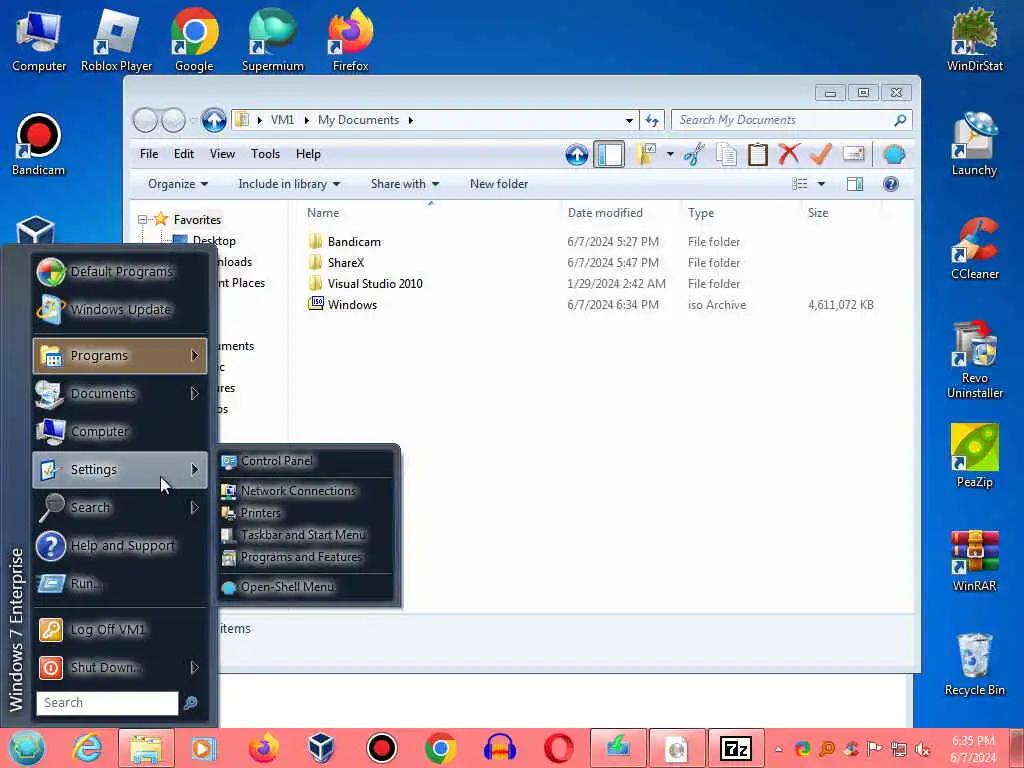Open the File menu
This screenshot has height=768, width=1024.
[149, 154]
